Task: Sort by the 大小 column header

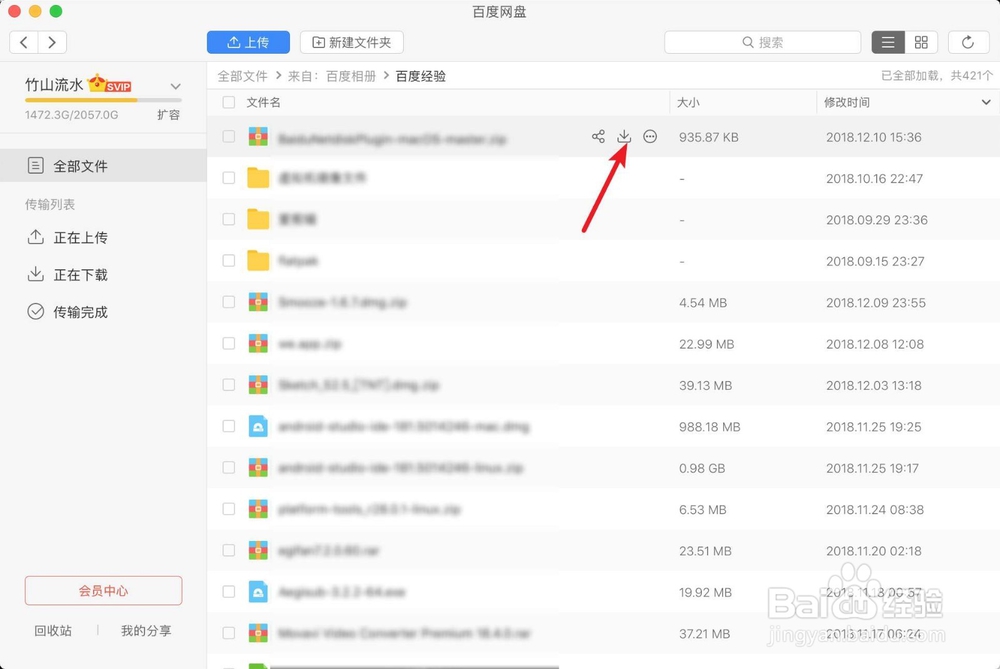Action: coord(688,102)
